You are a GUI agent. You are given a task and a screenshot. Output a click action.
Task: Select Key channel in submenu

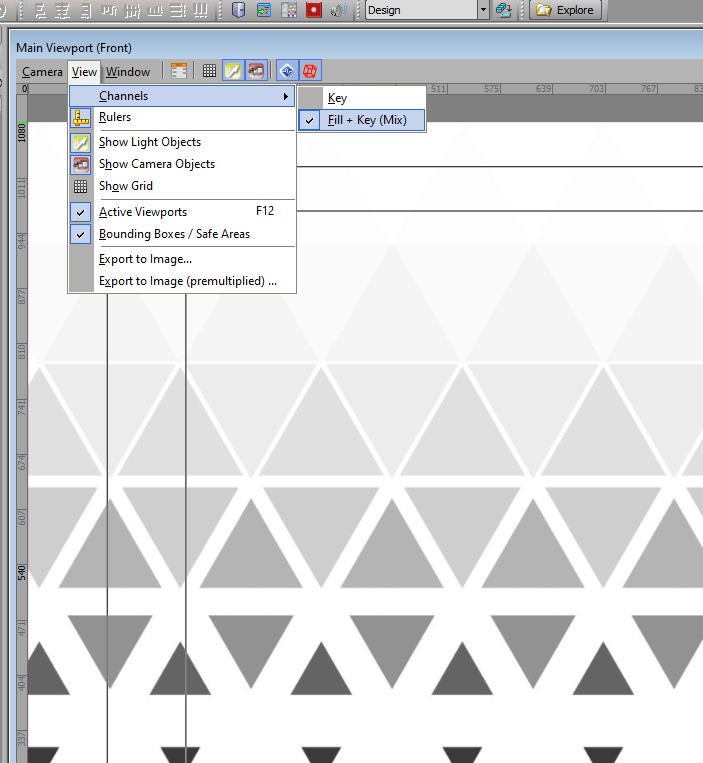[361, 98]
